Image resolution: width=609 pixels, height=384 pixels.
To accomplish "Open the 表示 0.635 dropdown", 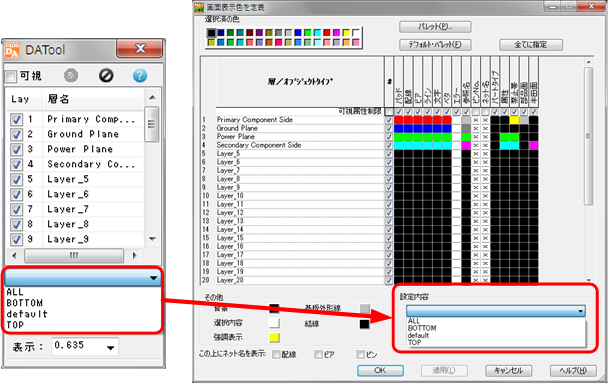I will click(110, 348).
